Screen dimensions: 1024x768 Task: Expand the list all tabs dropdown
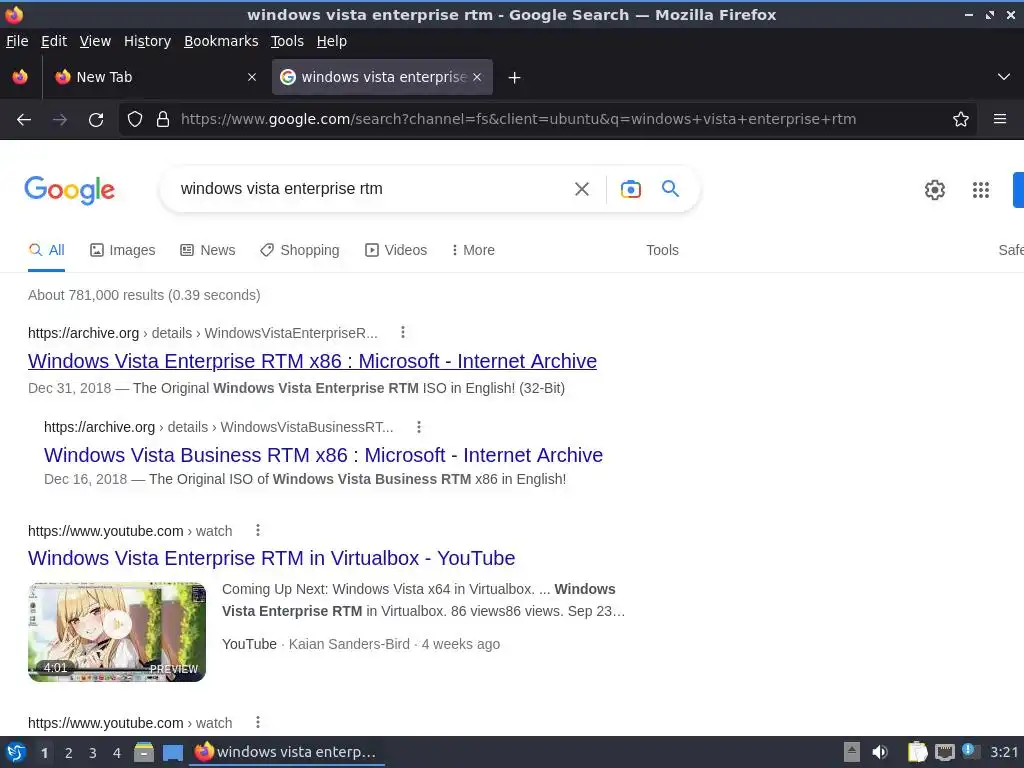[1004, 77]
